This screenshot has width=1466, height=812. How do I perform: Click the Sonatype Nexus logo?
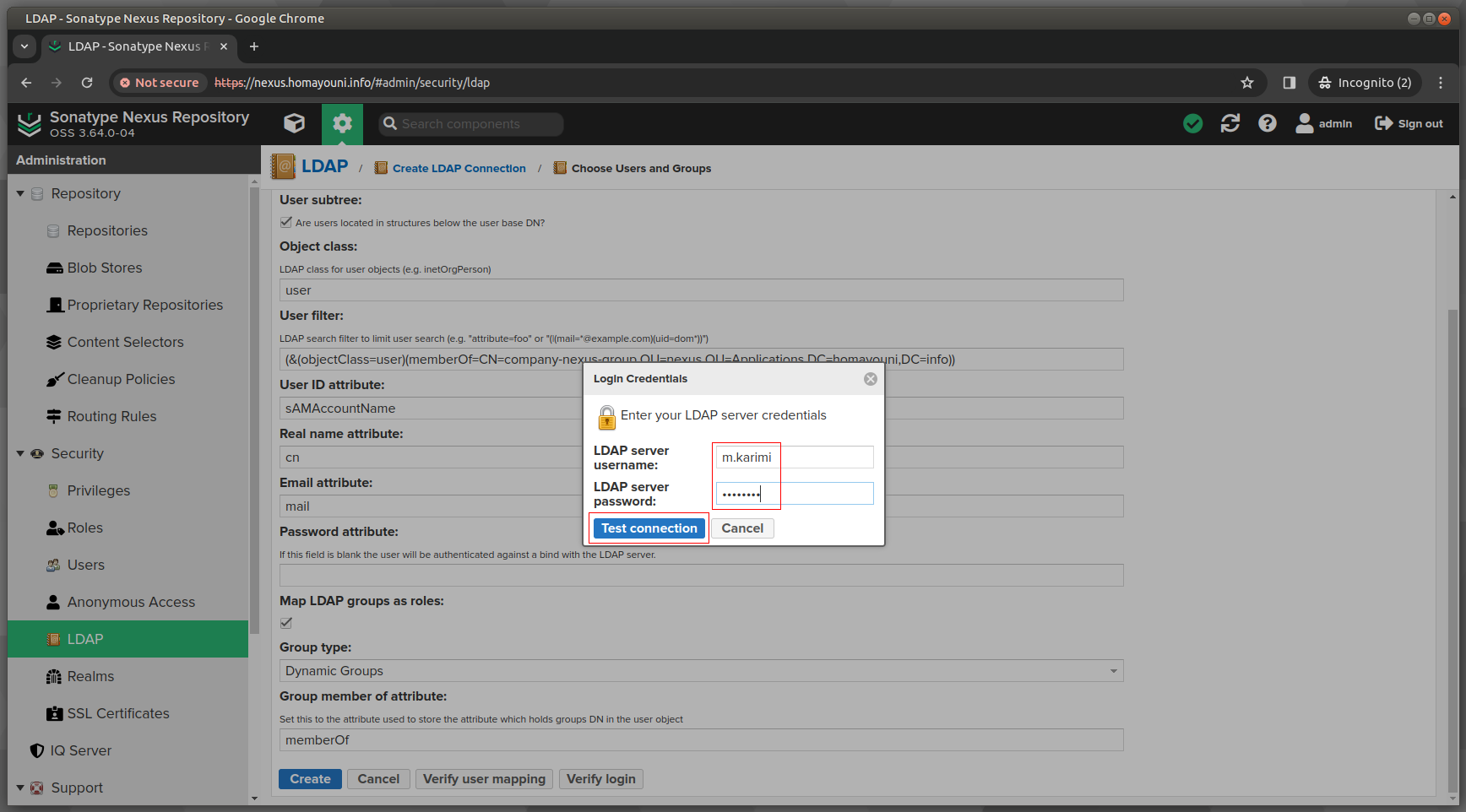point(30,124)
